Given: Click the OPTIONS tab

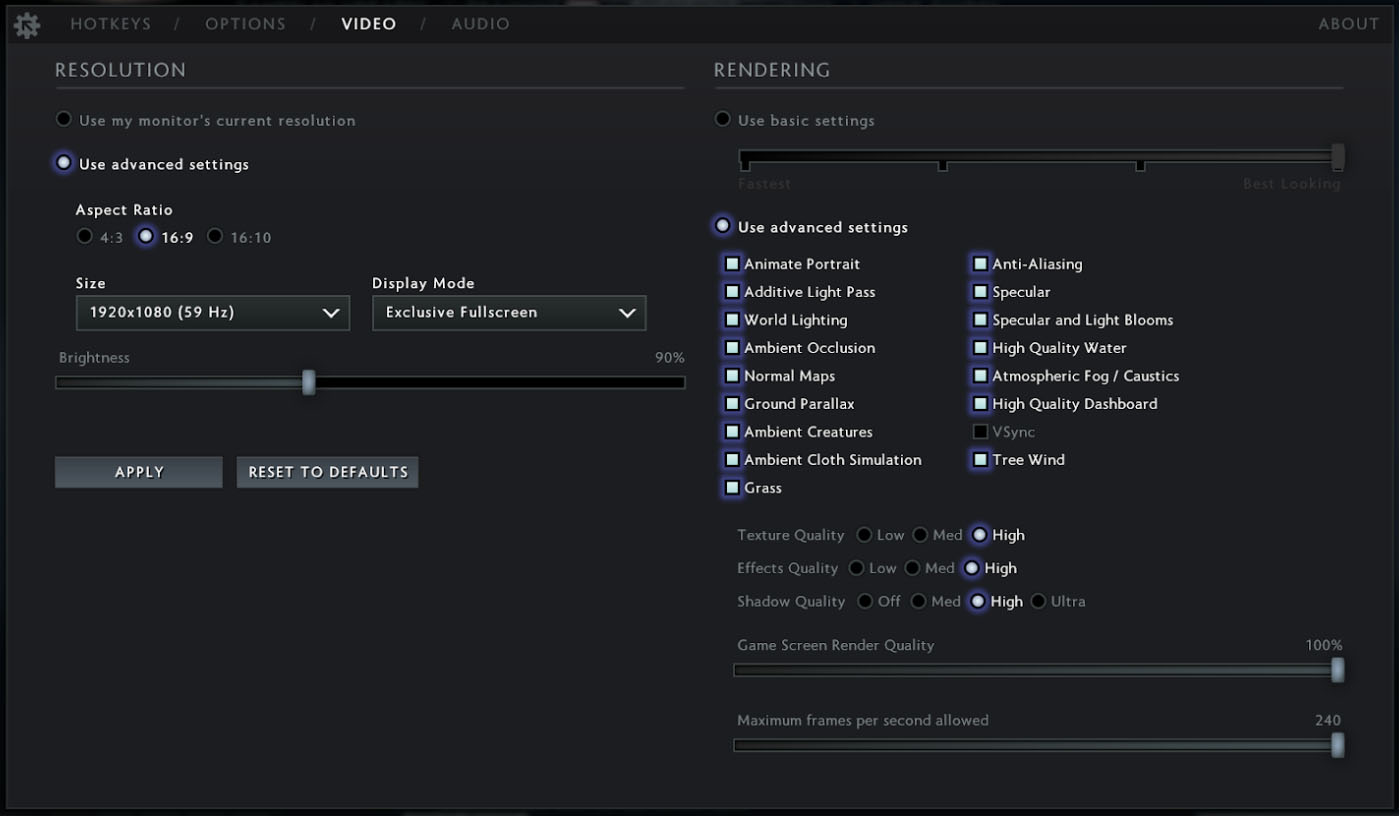Looking at the screenshot, I should [x=245, y=23].
